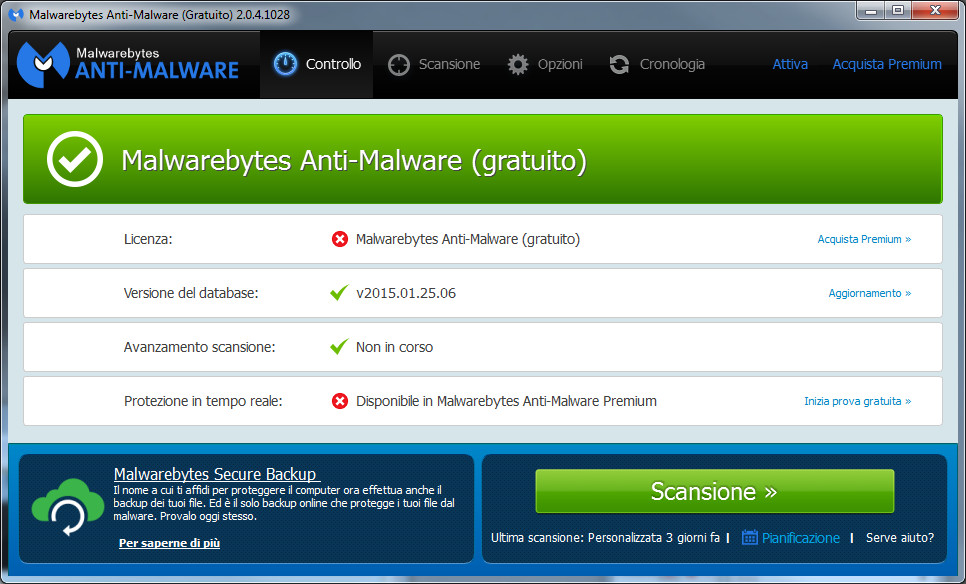The height and width of the screenshot is (584, 966).
Task: Click the Licenza: label
Action: [x=148, y=239]
